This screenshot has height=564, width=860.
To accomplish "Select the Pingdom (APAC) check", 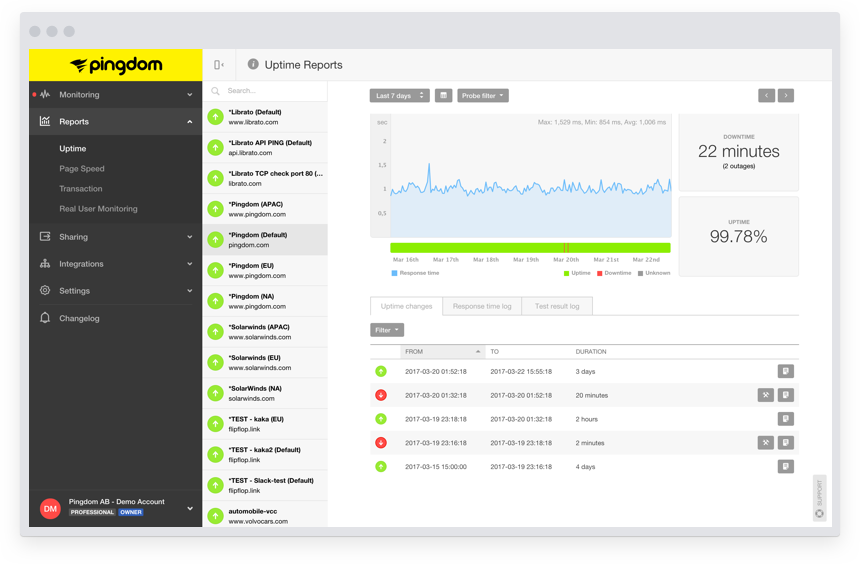I will click(265, 209).
